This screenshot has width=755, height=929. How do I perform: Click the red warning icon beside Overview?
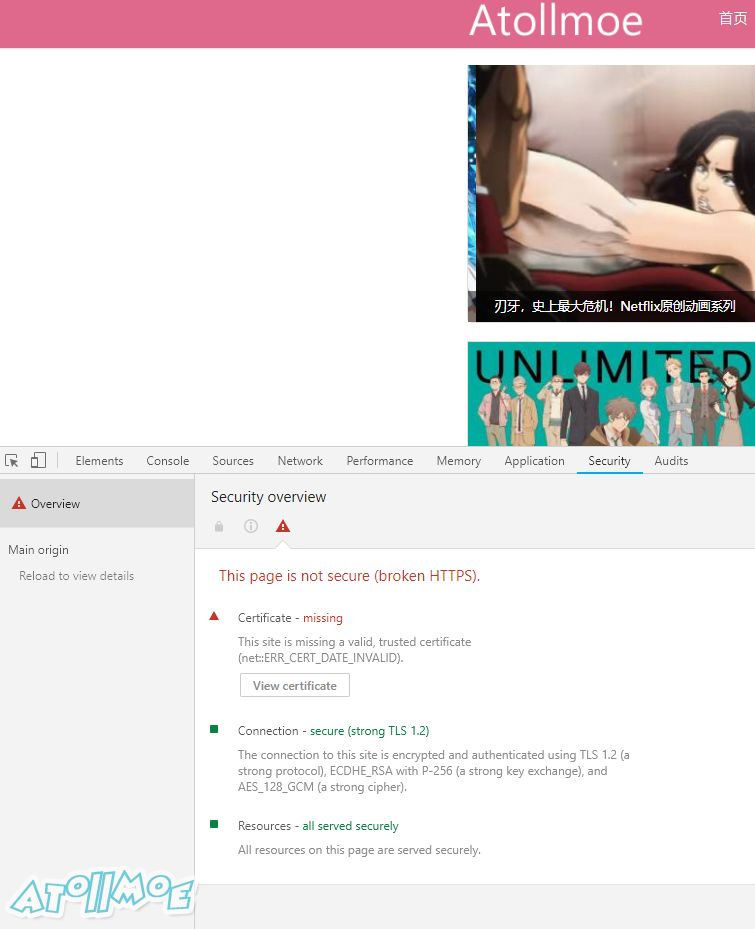(x=19, y=503)
